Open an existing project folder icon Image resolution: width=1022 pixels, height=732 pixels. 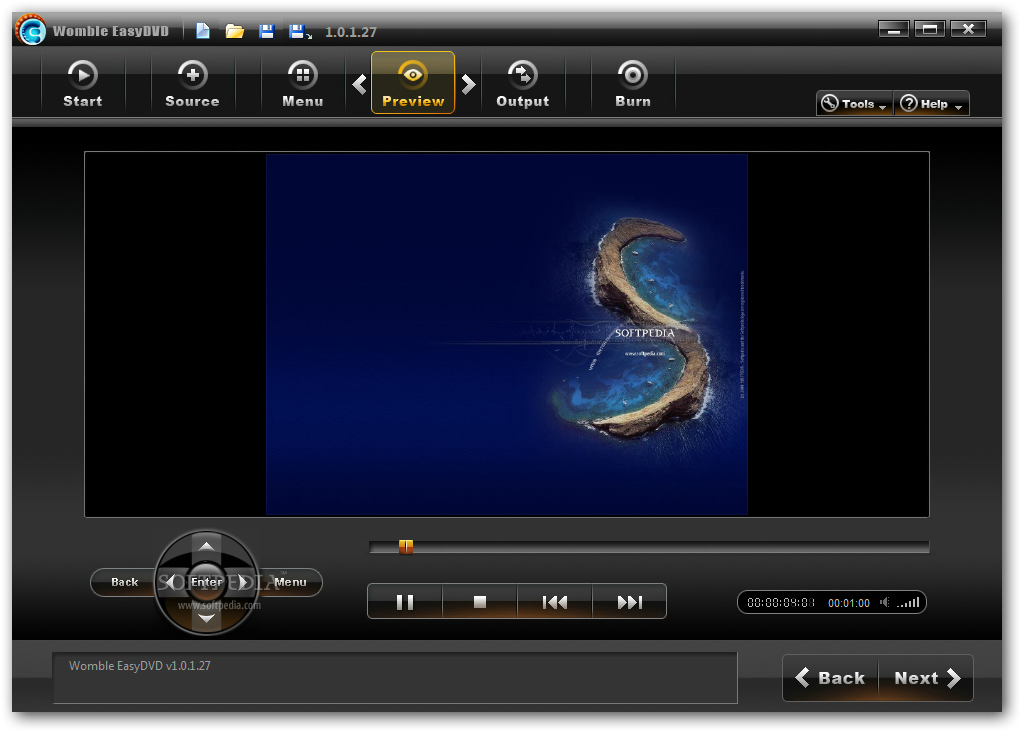pos(235,31)
